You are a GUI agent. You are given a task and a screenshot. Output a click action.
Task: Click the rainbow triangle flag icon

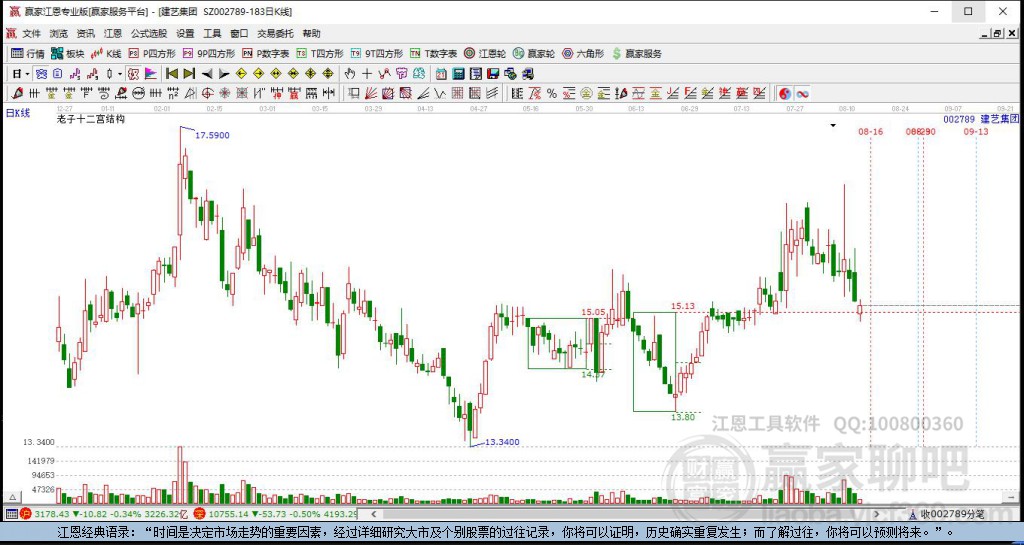(x=150, y=74)
